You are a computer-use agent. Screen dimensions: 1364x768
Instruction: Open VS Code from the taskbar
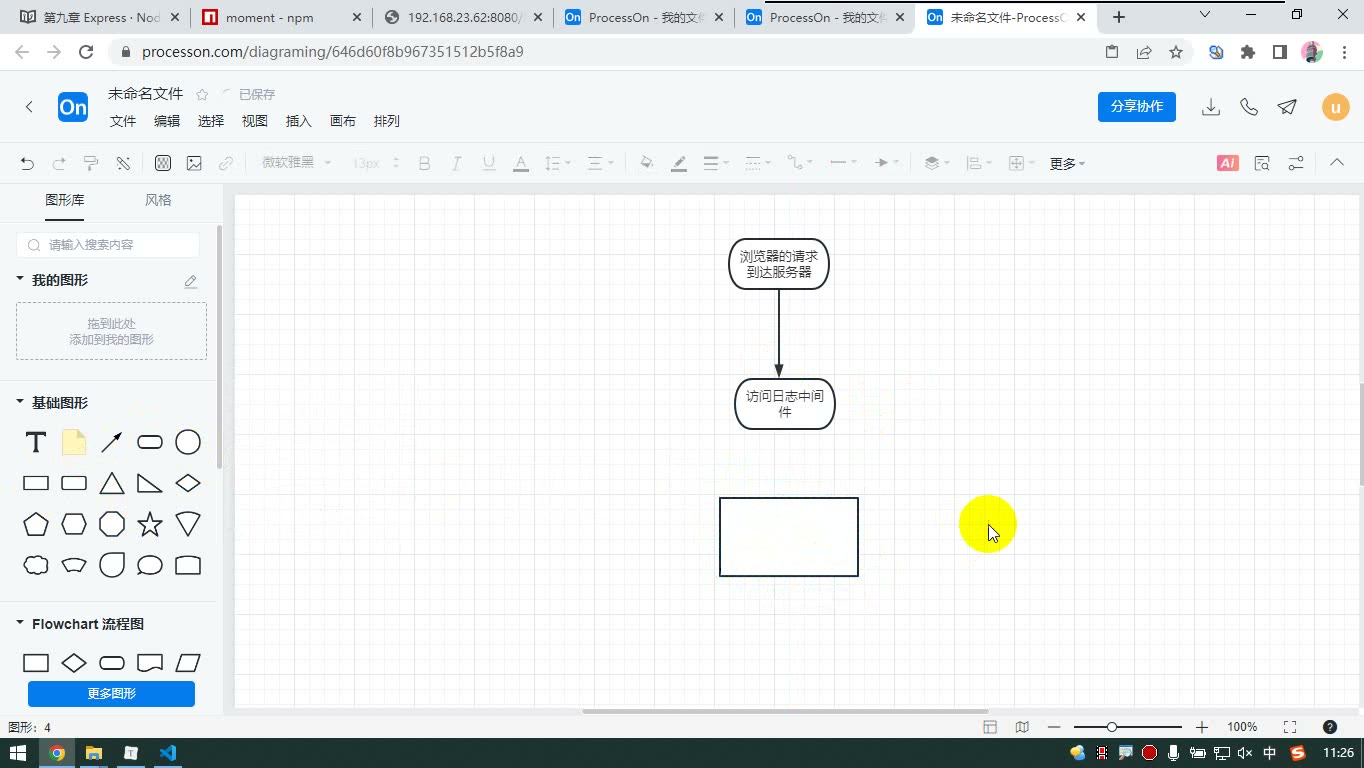click(168, 753)
